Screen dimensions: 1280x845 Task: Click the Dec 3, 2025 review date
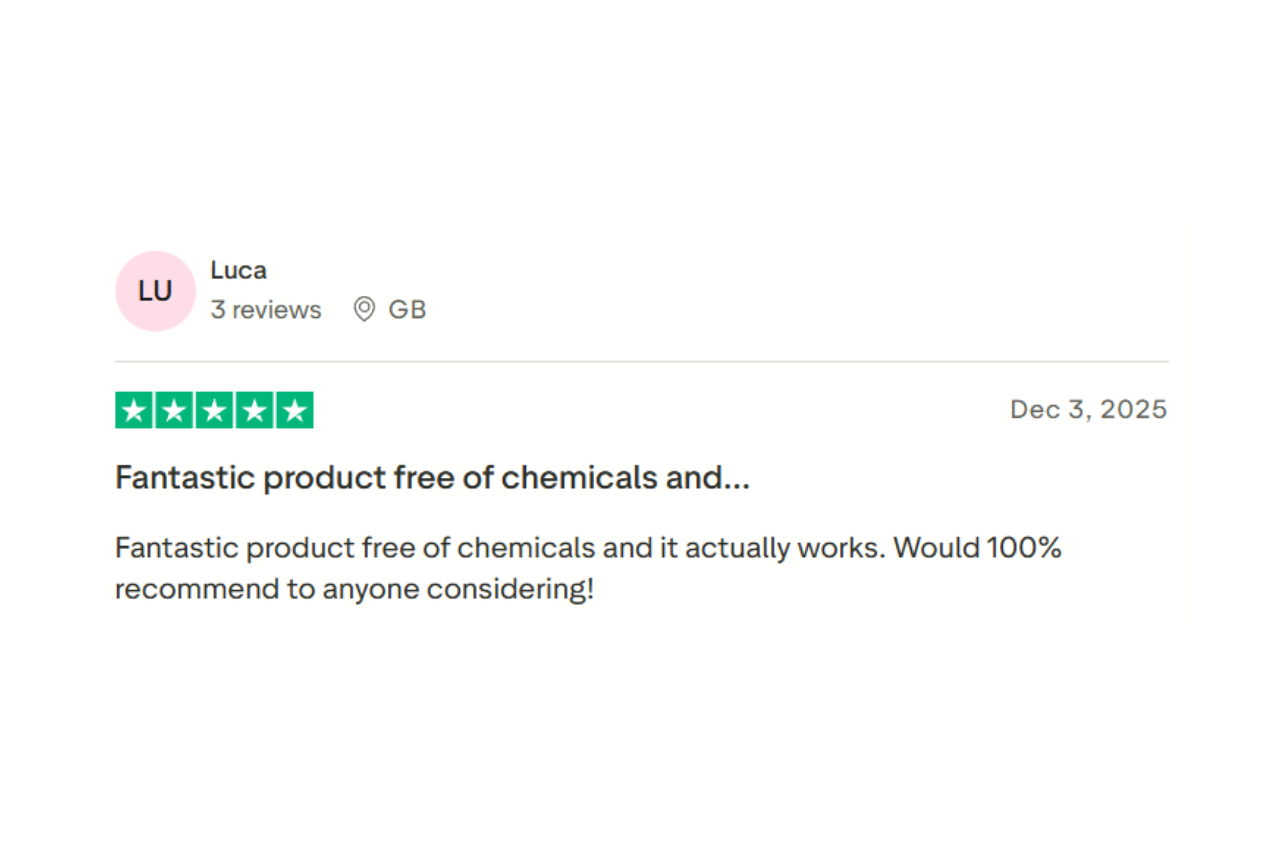point(1088,409)
